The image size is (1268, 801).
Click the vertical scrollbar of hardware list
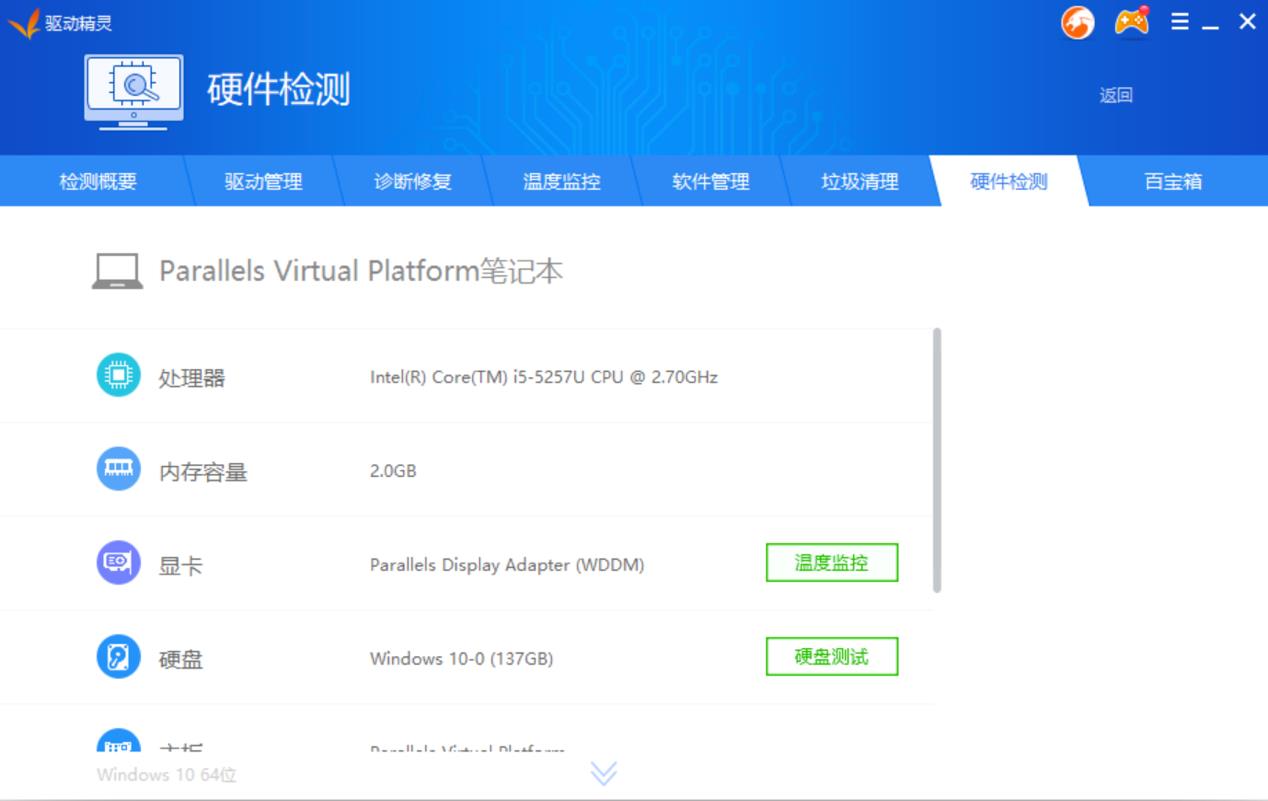(x=937, y=460)
